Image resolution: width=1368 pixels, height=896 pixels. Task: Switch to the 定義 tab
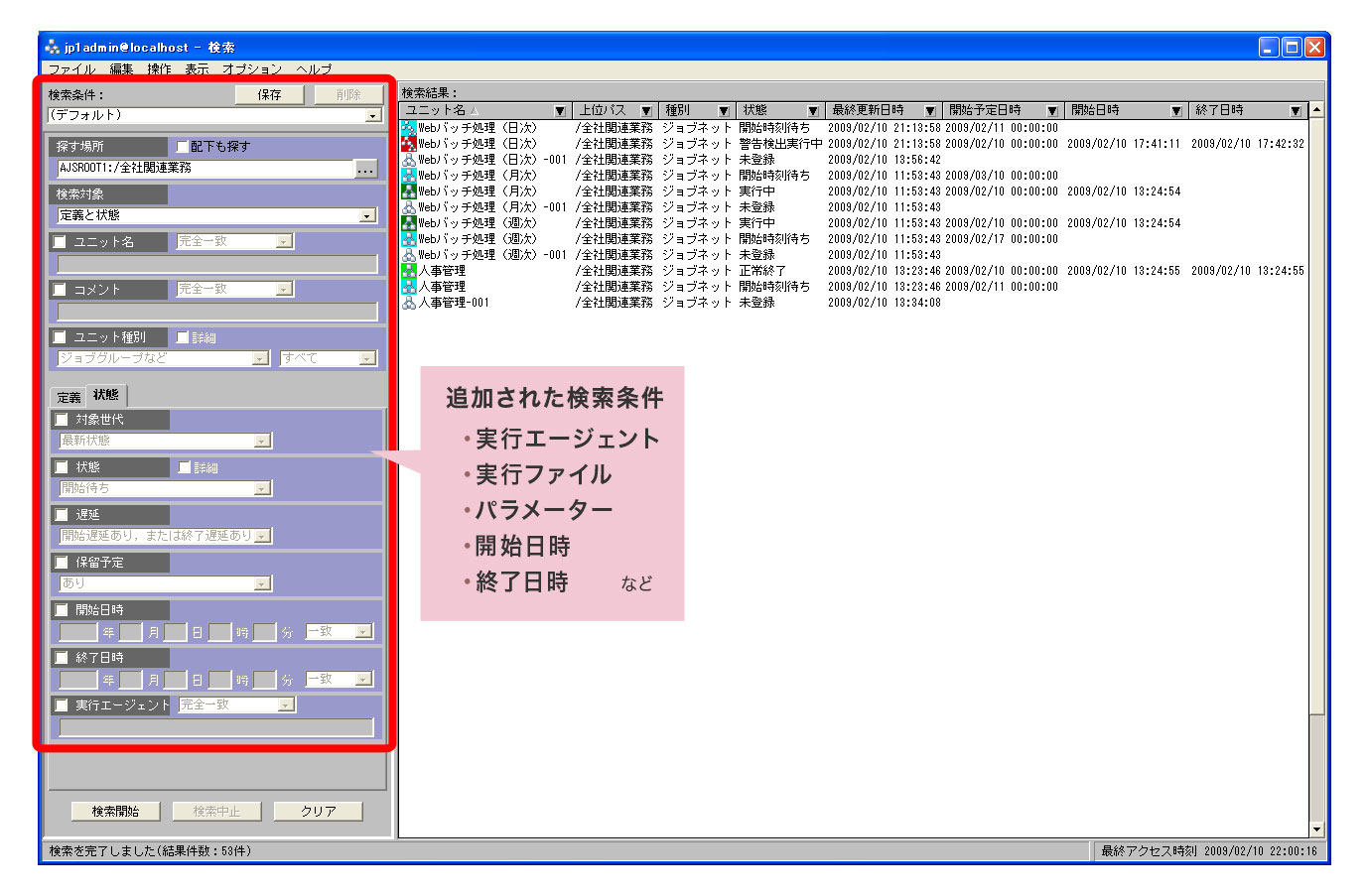pos(68,398)
